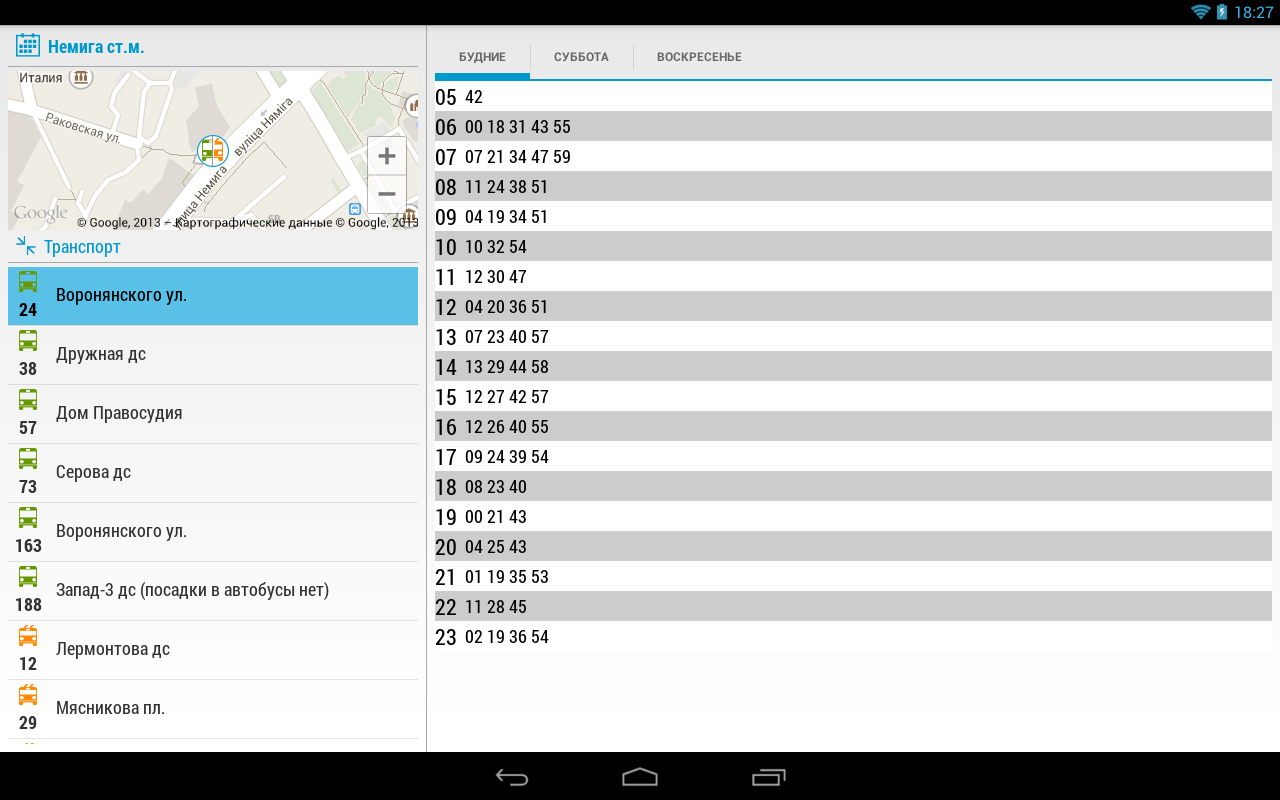
Task: Tap the hour label 17
Action: [x=446, y=457]
